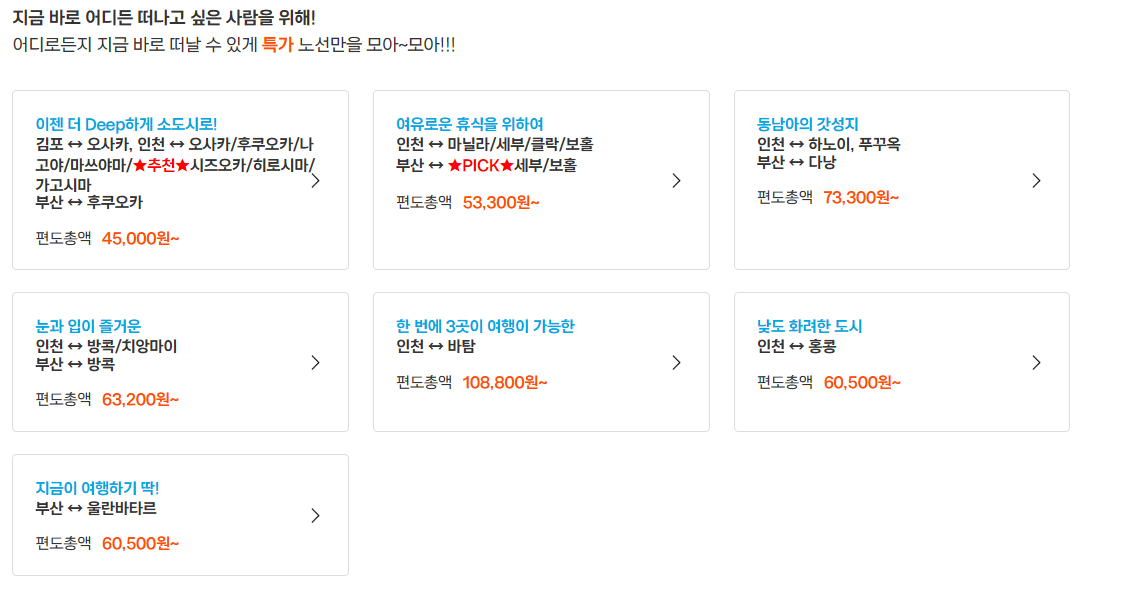Click the chevron on the 인천↔홍콩 card
This screenshot has width=1124, height=592.
click(1037, 362)
